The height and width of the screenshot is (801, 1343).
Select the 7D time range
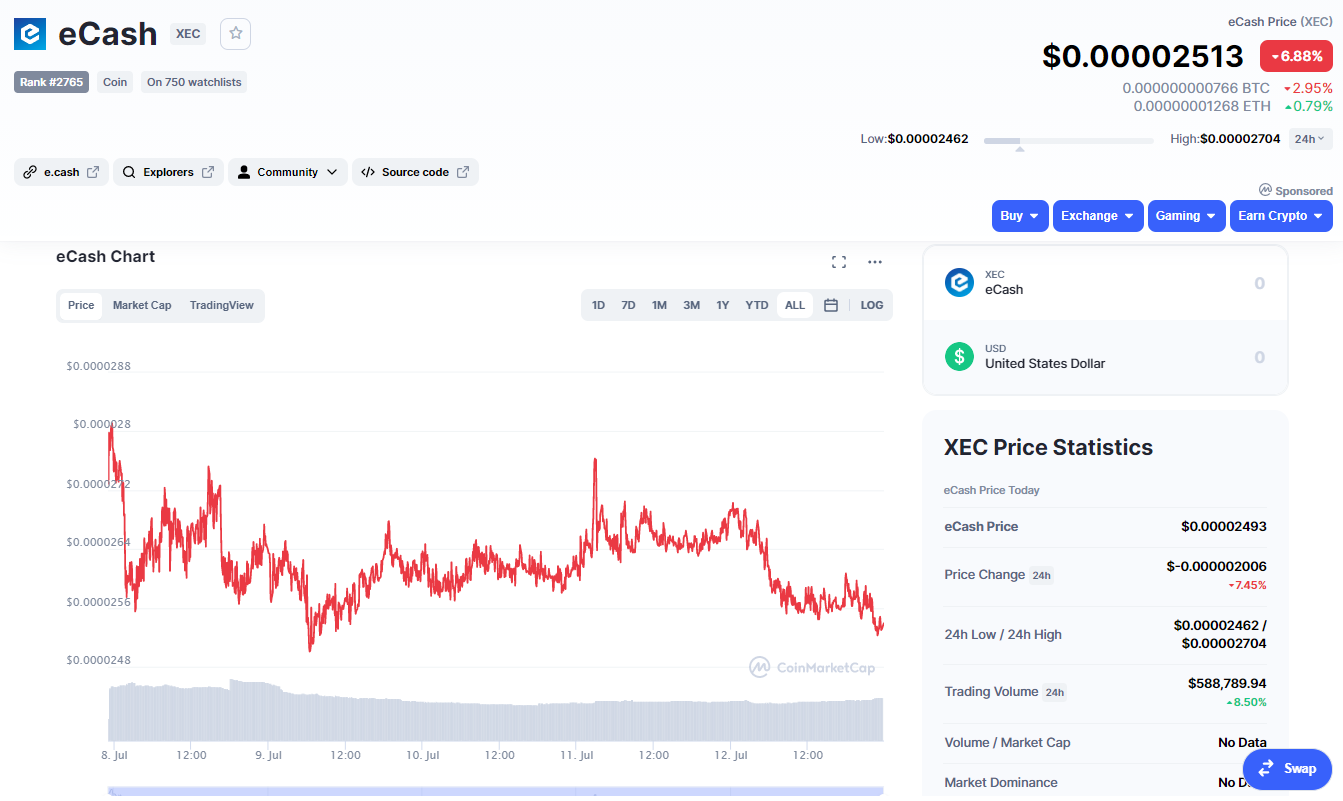click(628, 305)
